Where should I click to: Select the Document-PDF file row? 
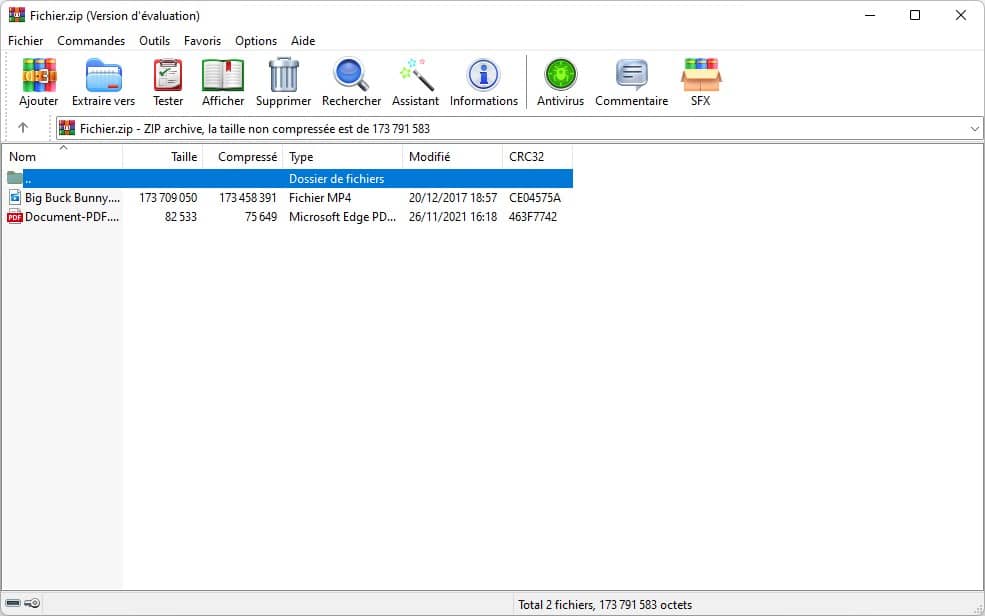click(x=288, y=217)
